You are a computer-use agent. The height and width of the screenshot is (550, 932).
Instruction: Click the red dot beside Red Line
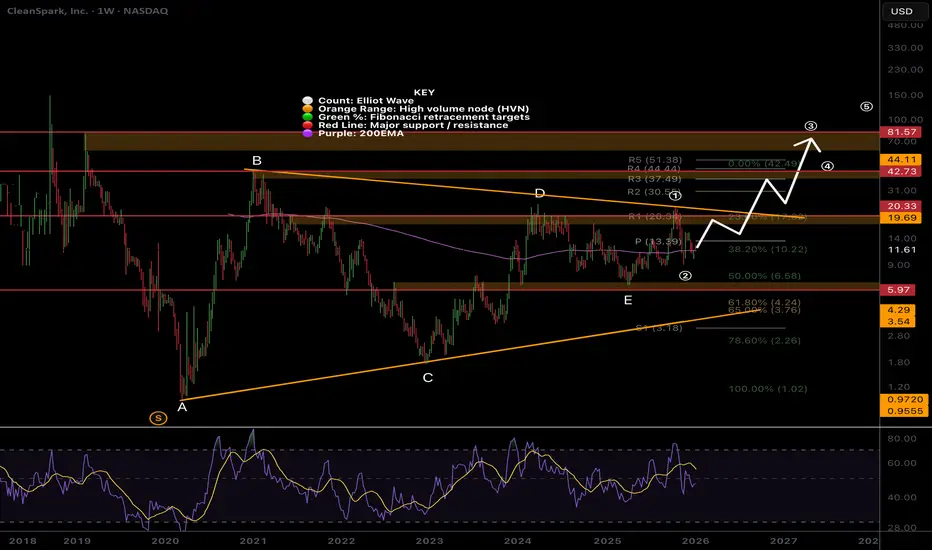(307, 125)
